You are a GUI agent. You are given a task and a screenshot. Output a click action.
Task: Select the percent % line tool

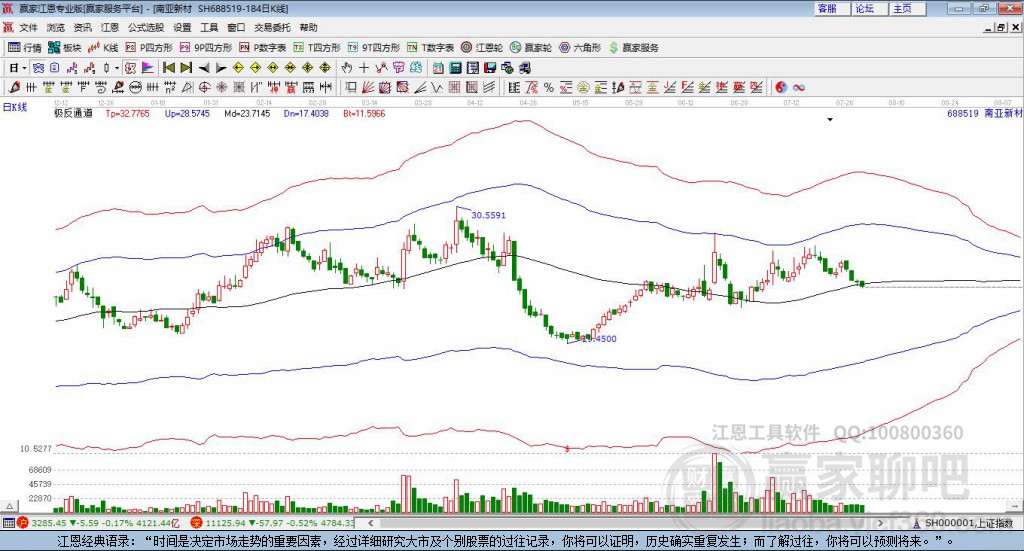point(549,87)
